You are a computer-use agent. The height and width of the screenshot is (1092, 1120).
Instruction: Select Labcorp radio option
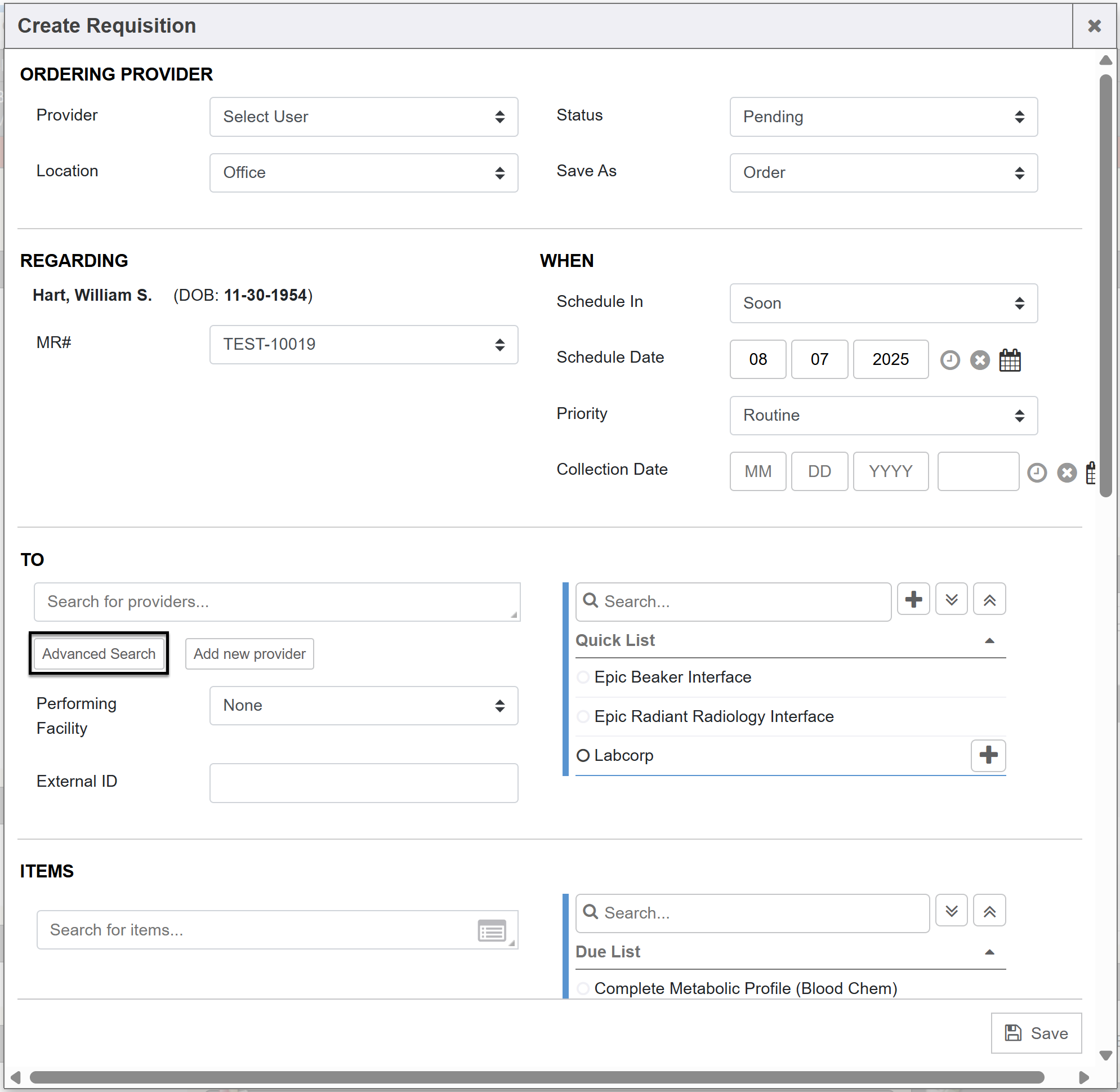[x=583, y=755]
